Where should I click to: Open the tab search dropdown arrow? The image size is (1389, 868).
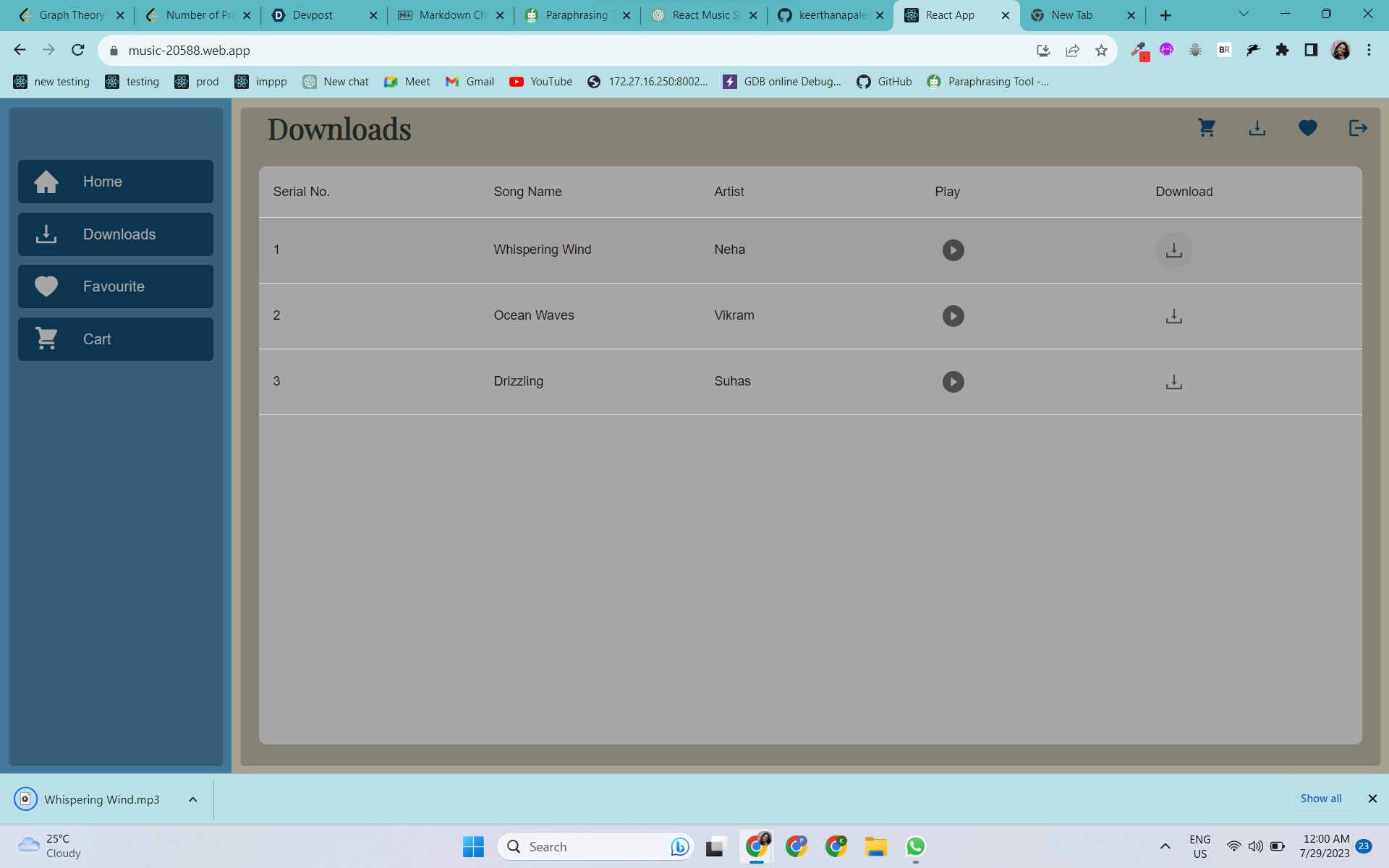pyautogui.click(x=1244, y=14)
